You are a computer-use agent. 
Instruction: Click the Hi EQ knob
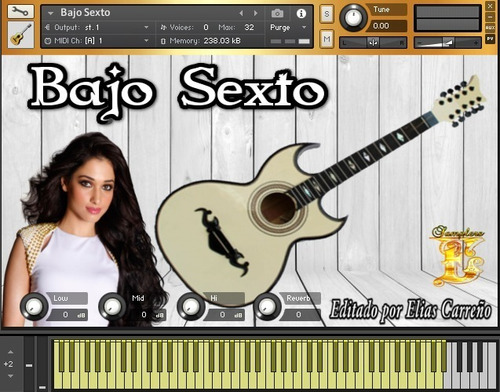(191, 306)
